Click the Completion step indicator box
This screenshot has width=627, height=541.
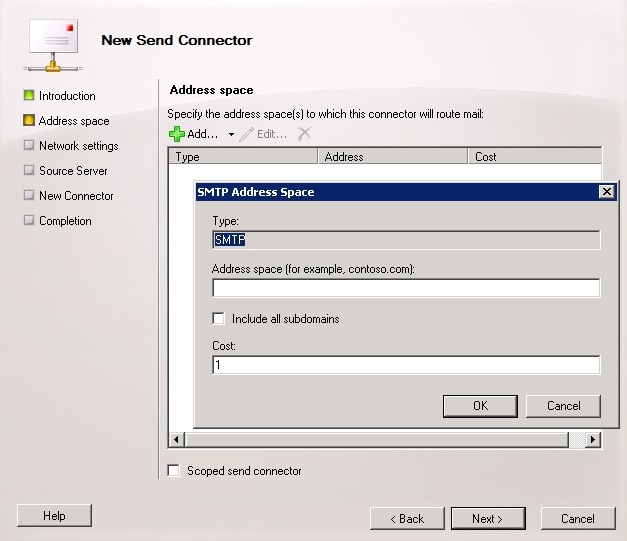click(29, 220)
